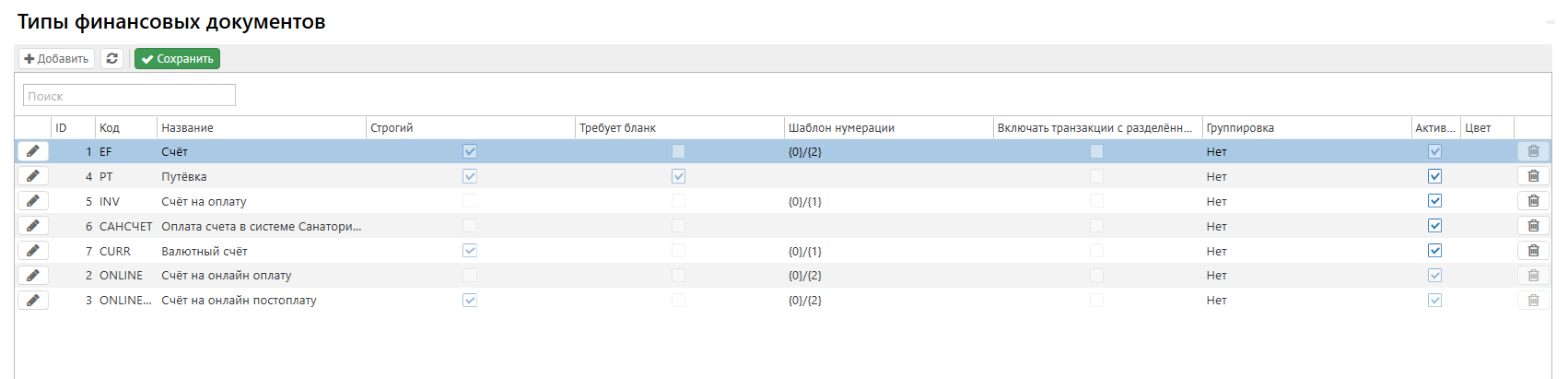
Task: Uncheck Требует бланк for the Путёвка row
Action: pos(679,176)
